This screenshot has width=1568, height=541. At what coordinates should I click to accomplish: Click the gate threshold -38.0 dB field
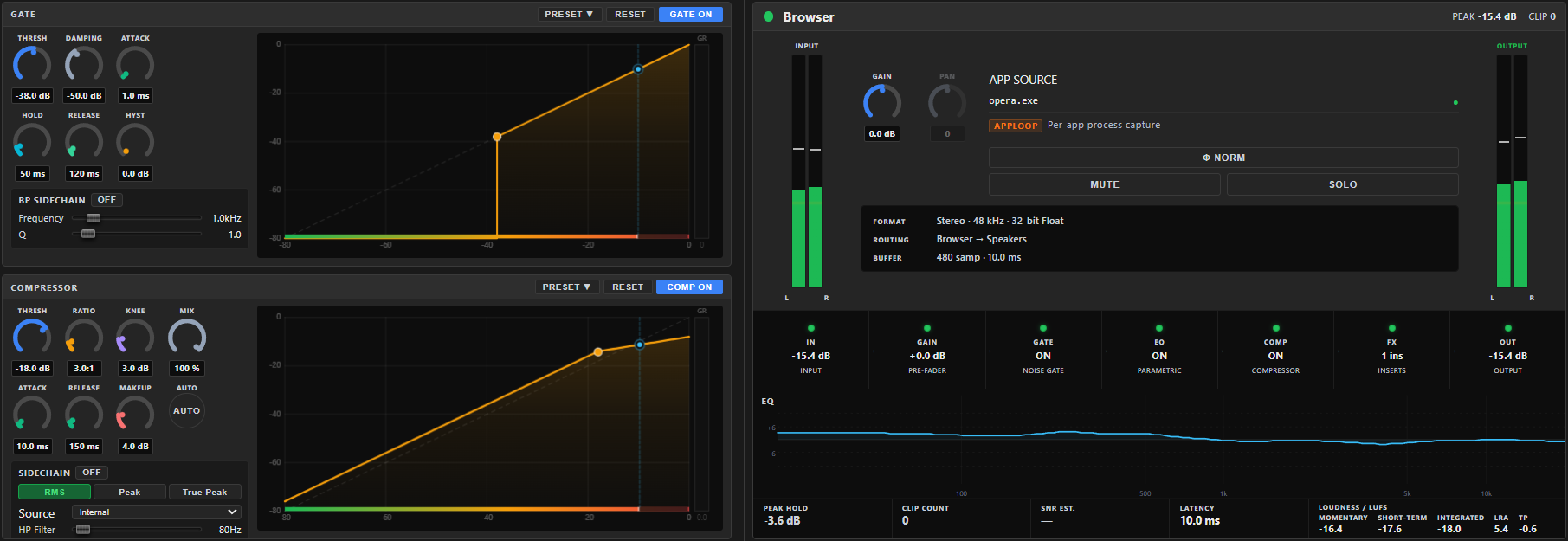[x=33, y=96]
